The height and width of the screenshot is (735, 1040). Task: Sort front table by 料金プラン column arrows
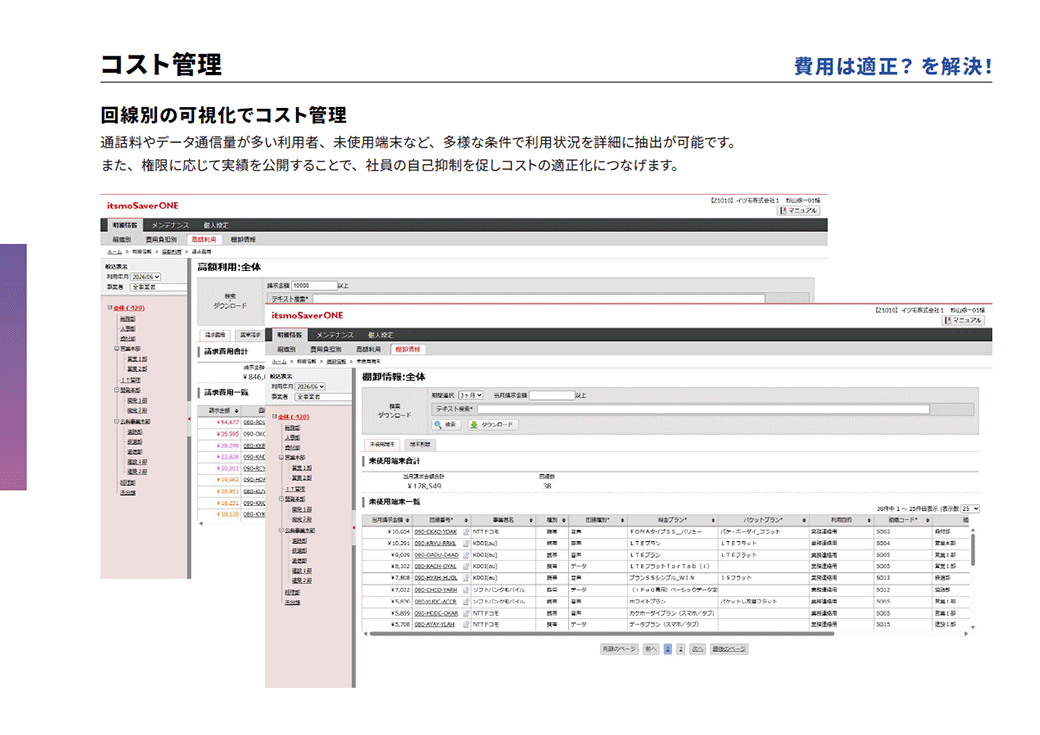click(713, 520)
